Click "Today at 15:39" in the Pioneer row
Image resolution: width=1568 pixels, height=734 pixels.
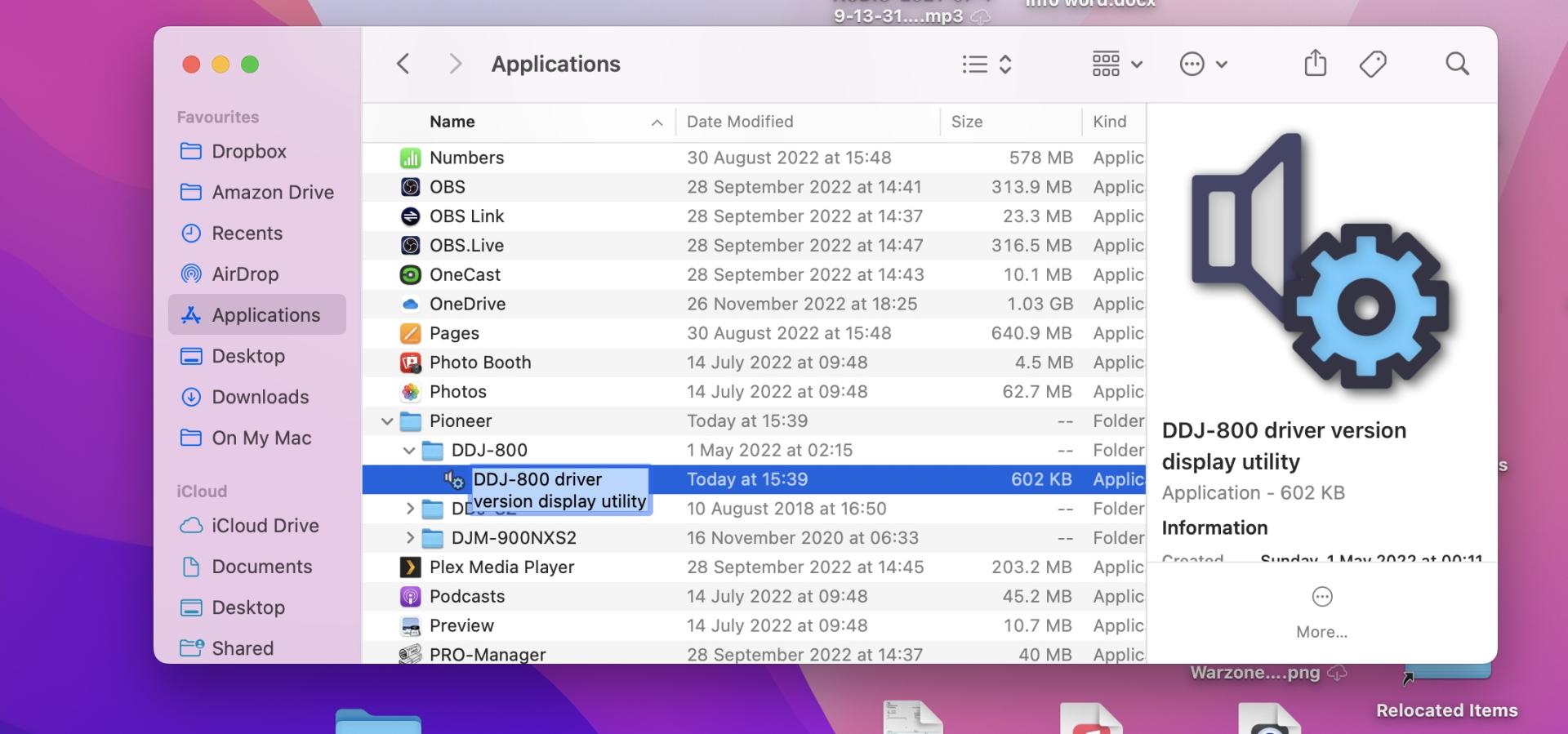(746, 421)
